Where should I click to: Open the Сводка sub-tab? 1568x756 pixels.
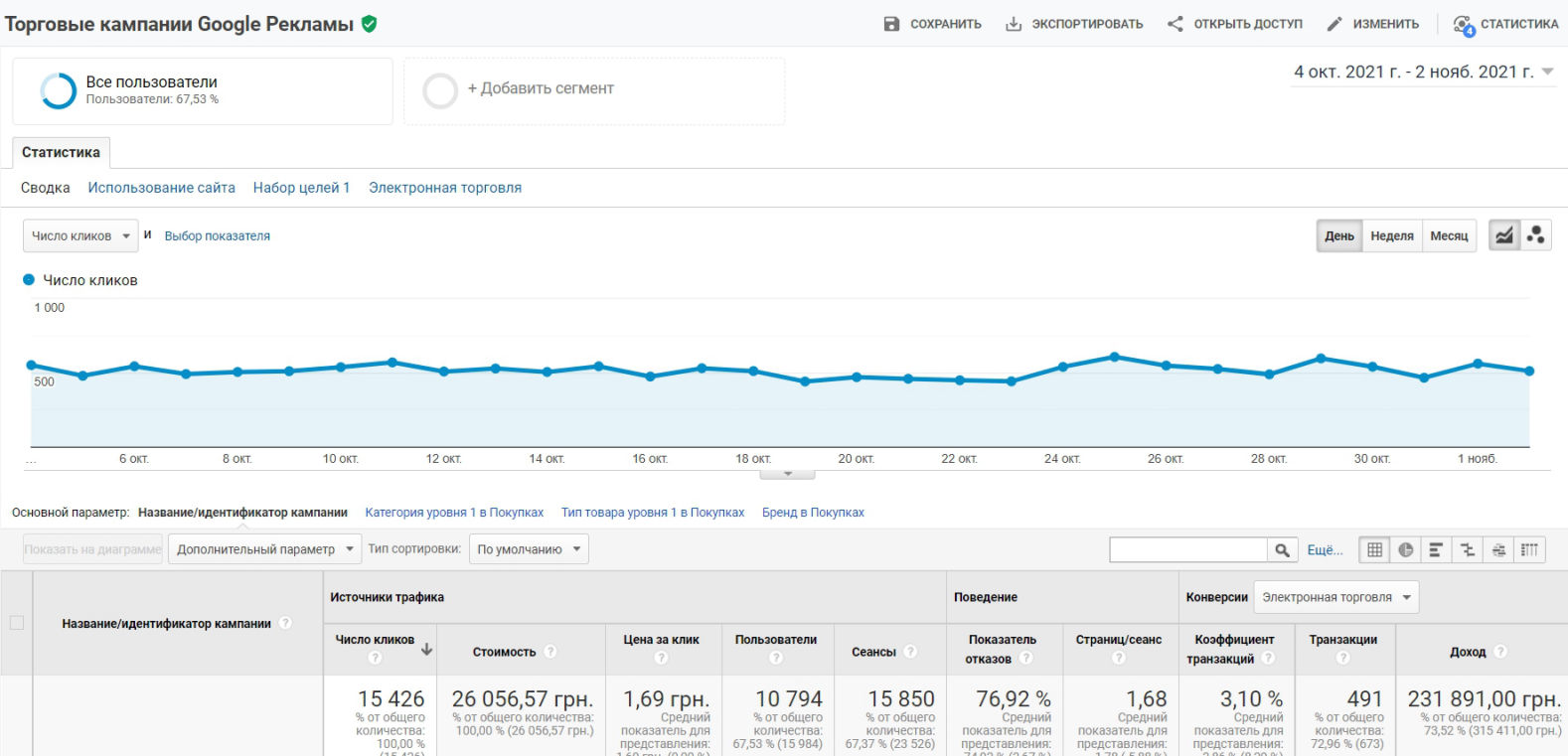pos(46,188)
